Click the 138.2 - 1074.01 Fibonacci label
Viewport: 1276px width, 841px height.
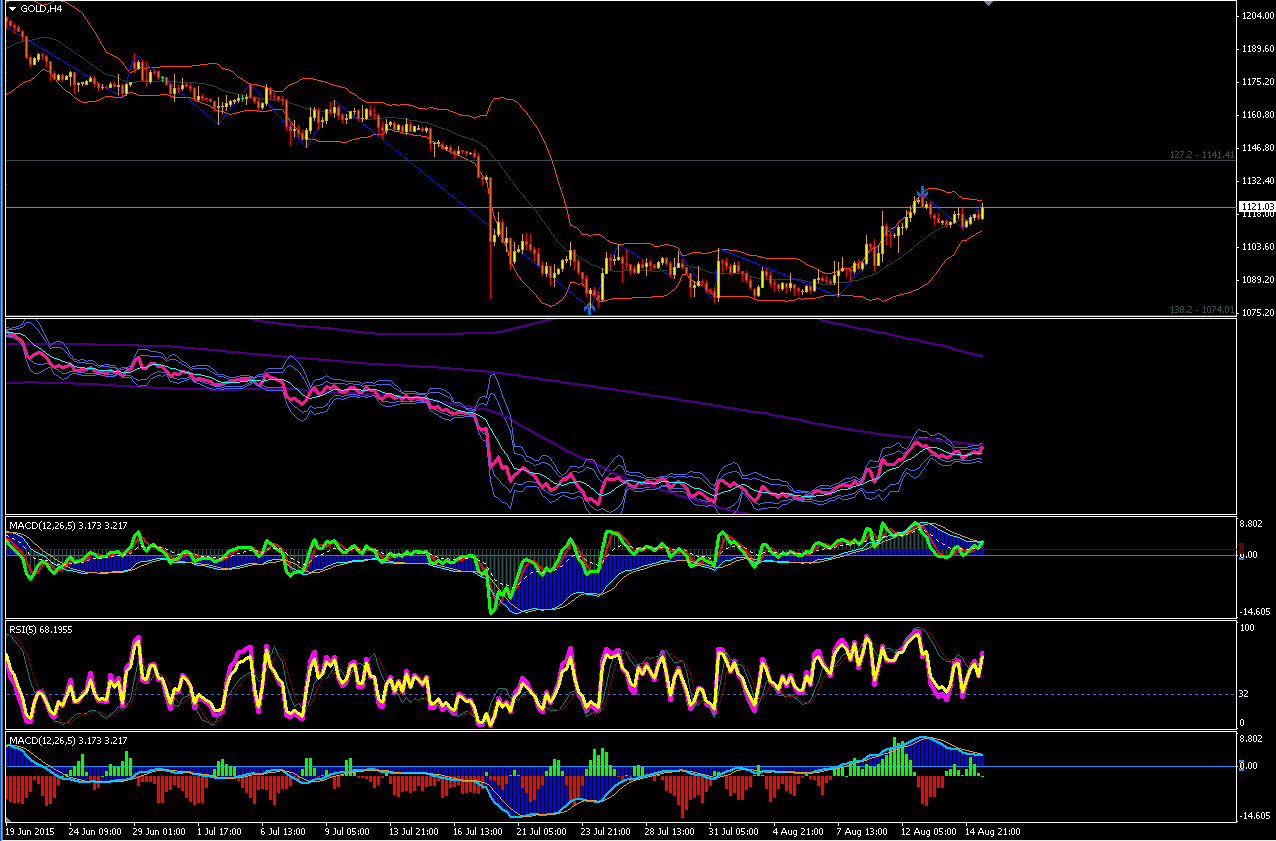[x=1202, y=310]
